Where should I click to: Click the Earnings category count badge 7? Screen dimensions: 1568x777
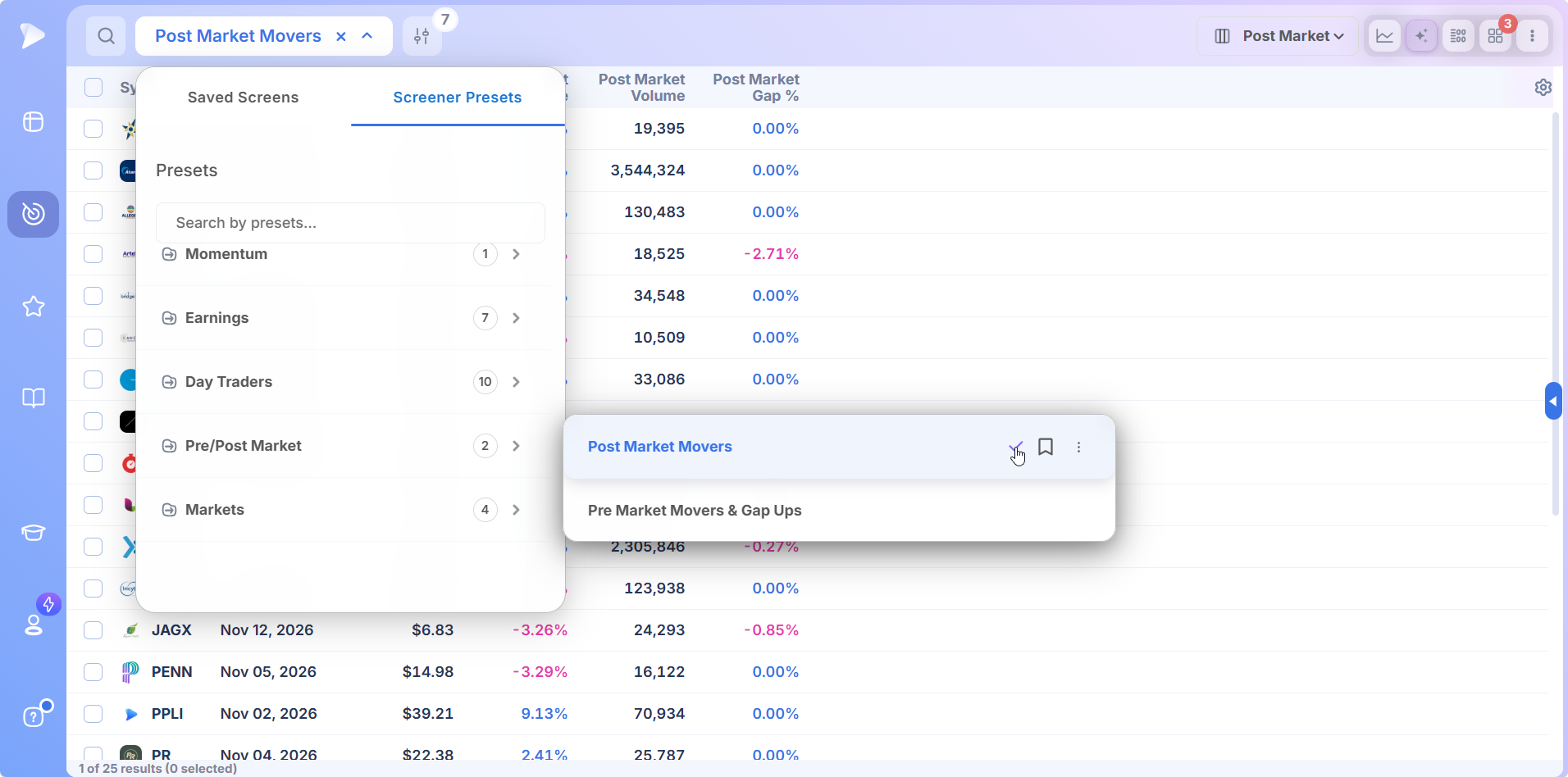click(x=485, y=318)
